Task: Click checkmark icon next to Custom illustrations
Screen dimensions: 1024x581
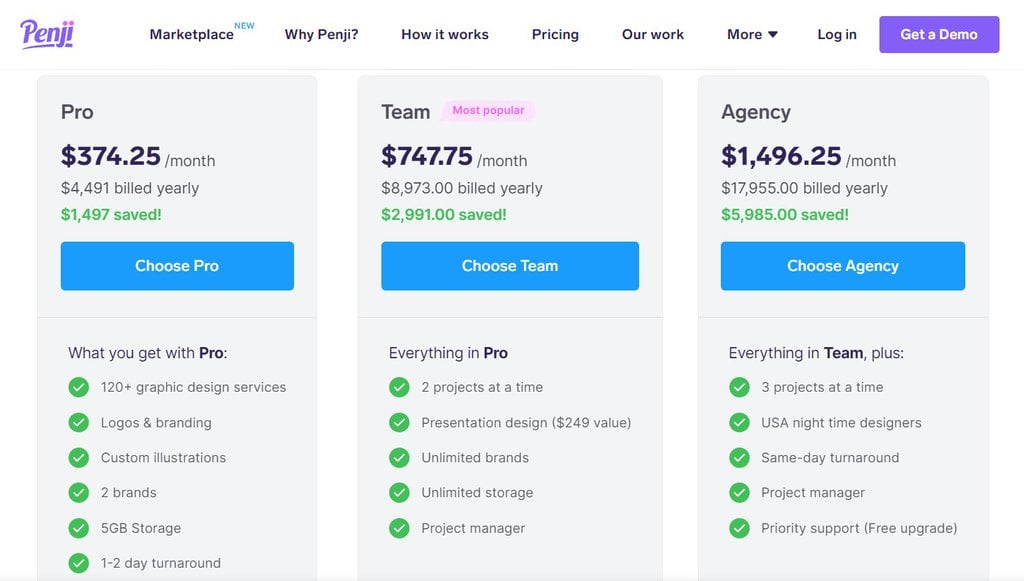Action: pyautogui.click(x=79, y=457)
